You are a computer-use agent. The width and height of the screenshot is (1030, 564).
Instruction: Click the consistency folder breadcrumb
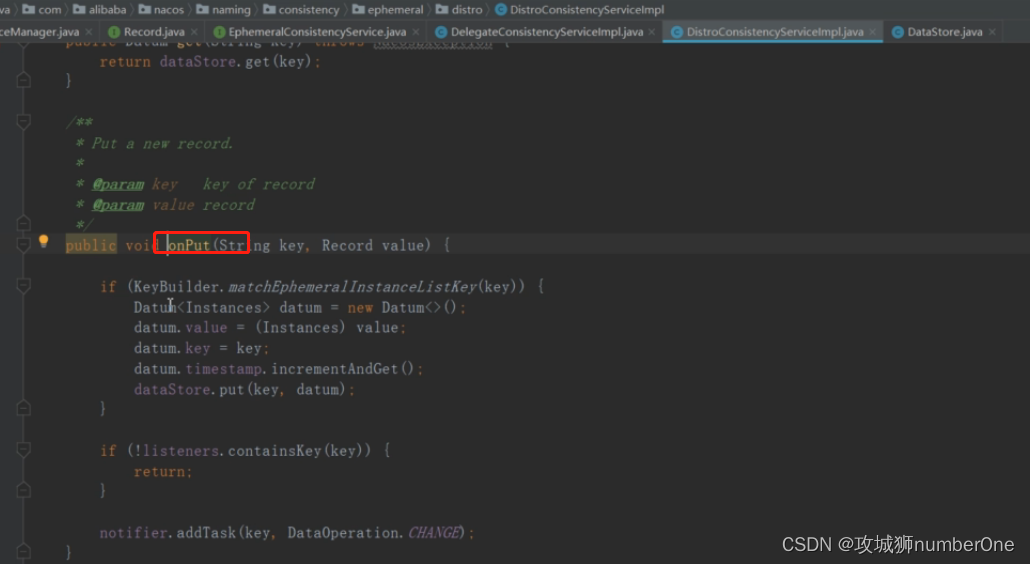point(302,9)
